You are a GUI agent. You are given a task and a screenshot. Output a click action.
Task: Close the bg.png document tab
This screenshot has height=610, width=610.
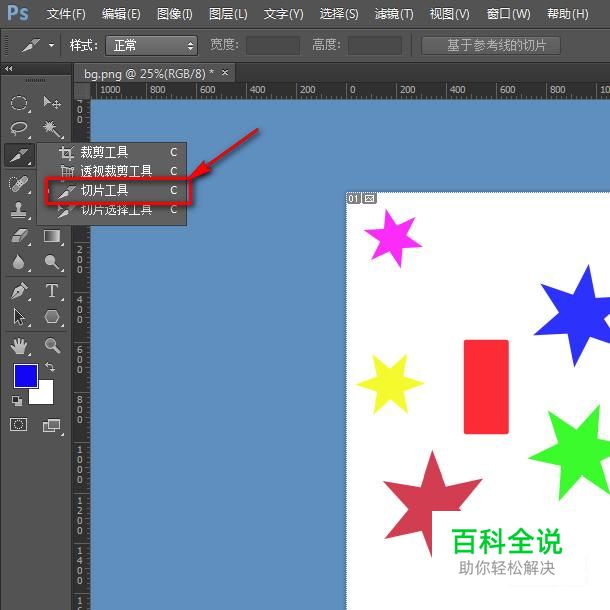225,73
